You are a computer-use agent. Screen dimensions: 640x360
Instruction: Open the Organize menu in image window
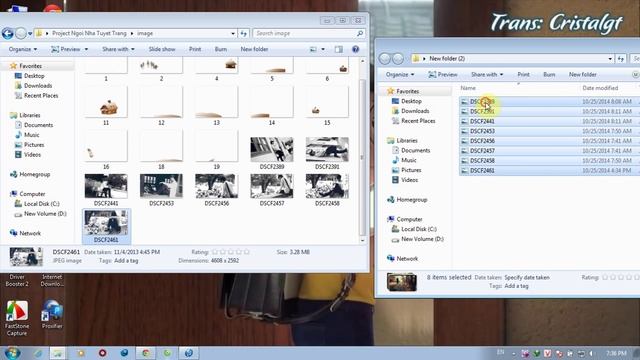23,49
